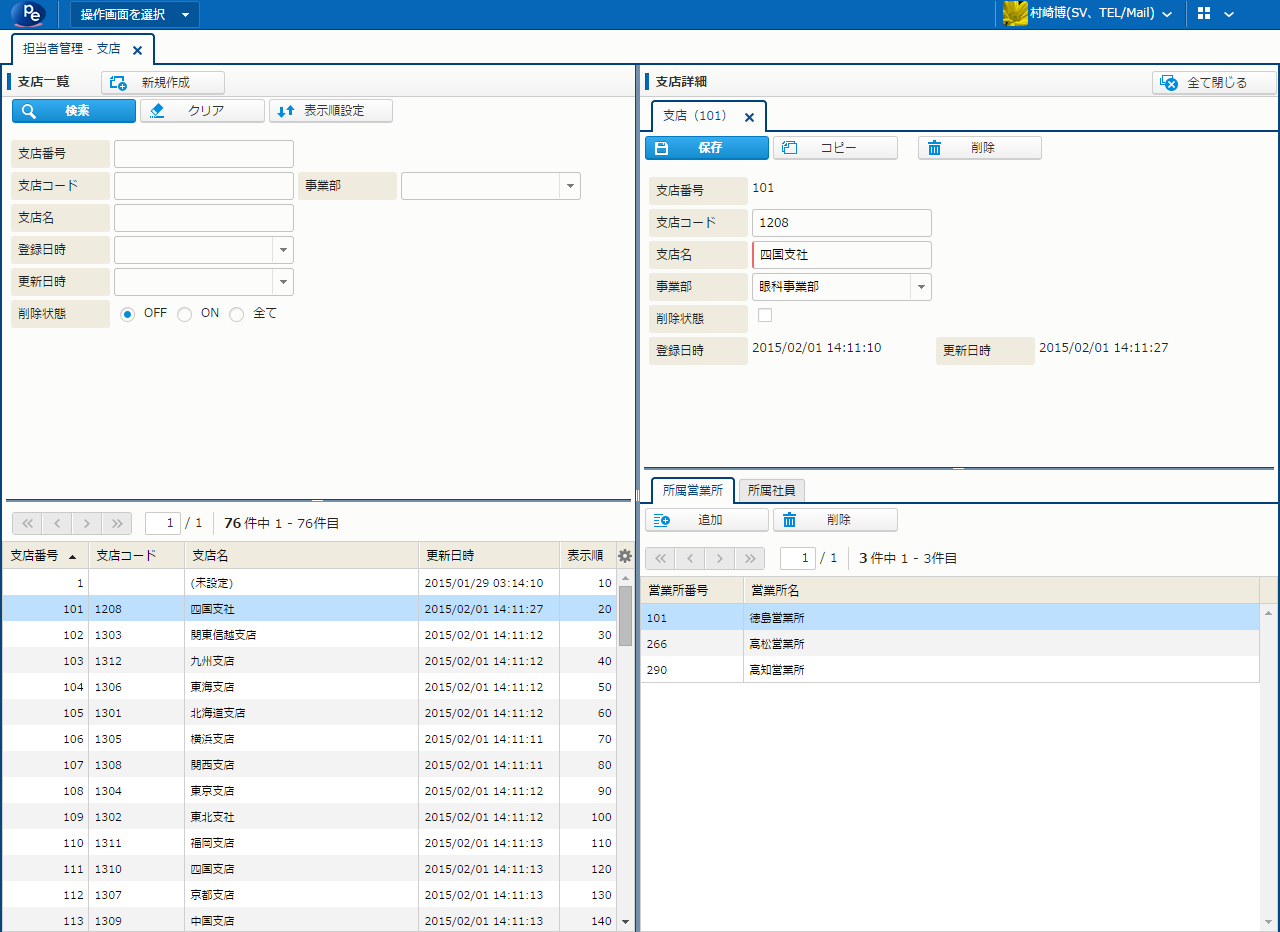Open the grid apps icon in header
This screenshot has height=932, width=1280.
[1204, 14]
